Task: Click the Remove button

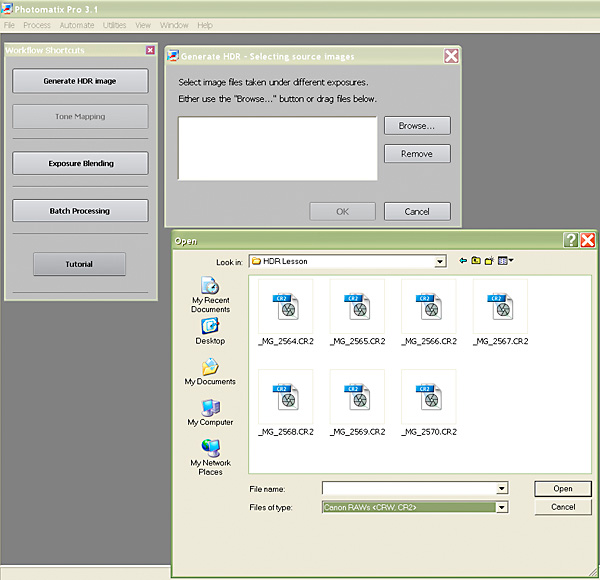Action: point(417,153)
